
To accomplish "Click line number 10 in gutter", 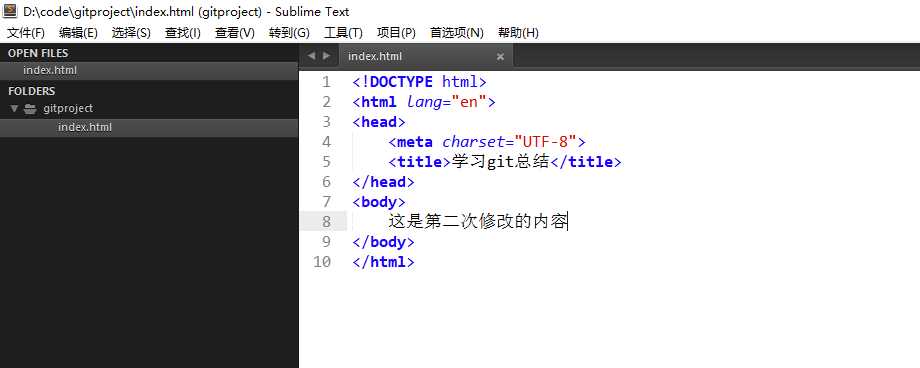I will tap(322, 262).
